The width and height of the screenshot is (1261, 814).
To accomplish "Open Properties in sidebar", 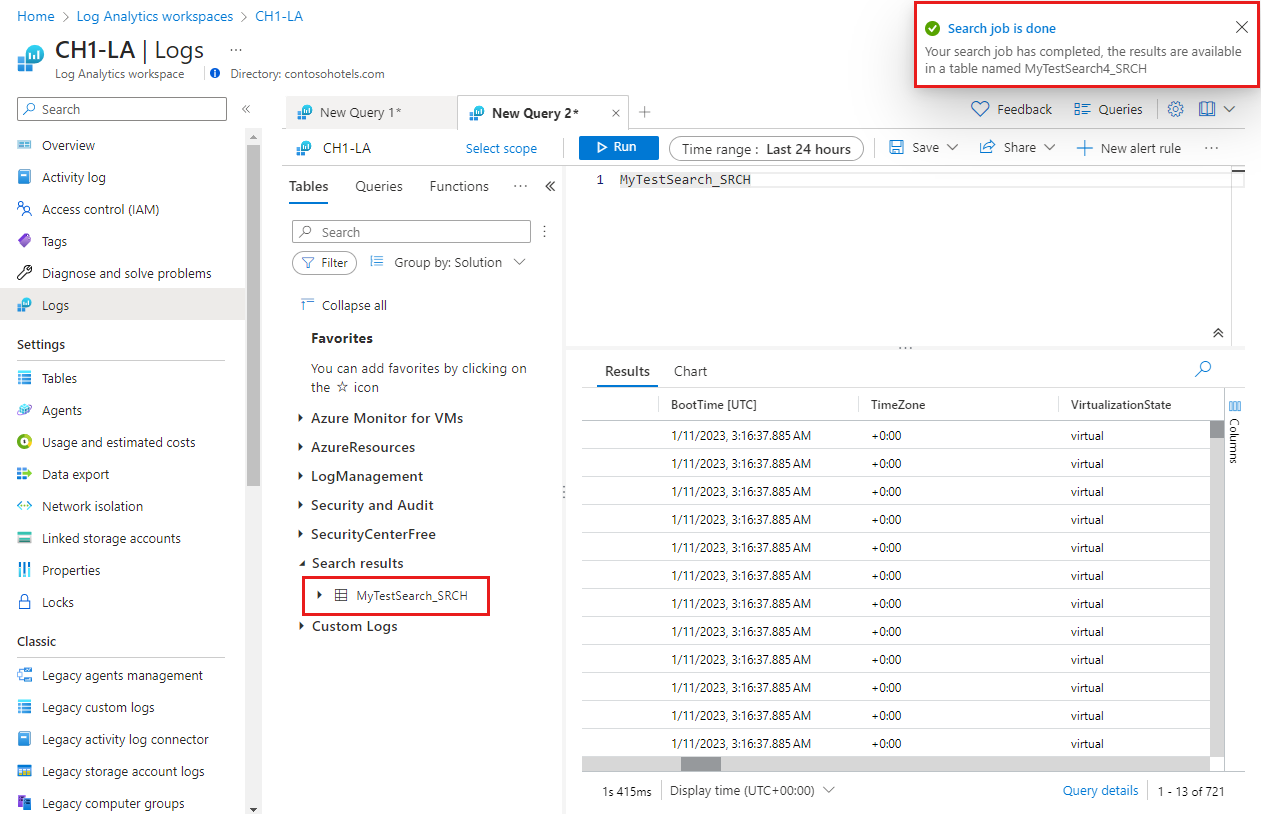I will pos(71,570).
